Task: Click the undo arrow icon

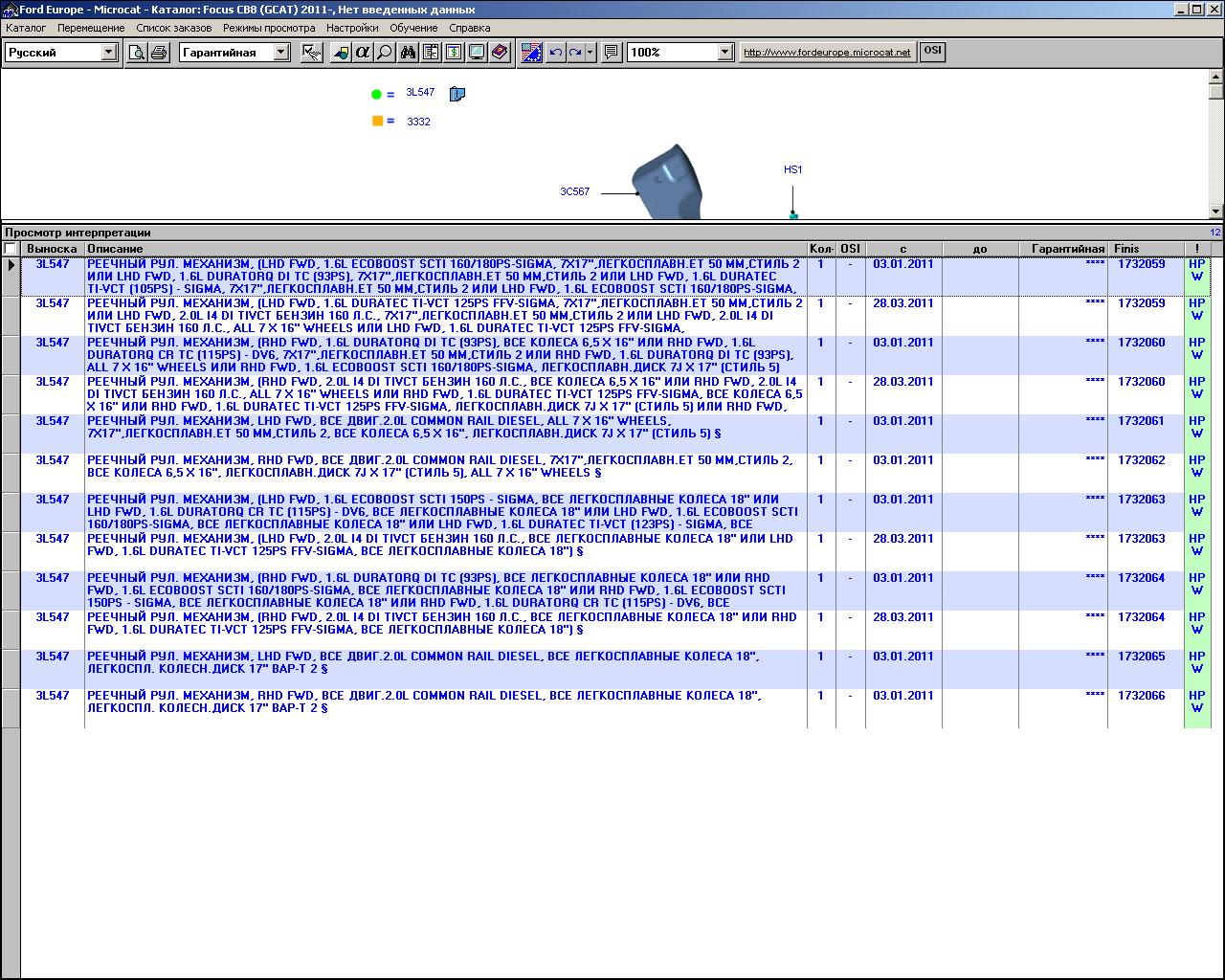Action: tap(555, 53)
